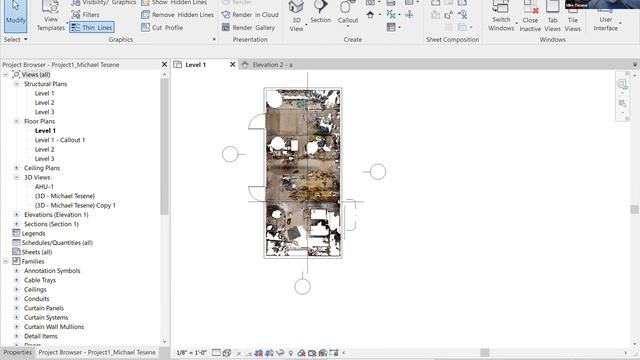Toggle the Thin Lines option
The image size is (640, 360).
click(92, 27)
